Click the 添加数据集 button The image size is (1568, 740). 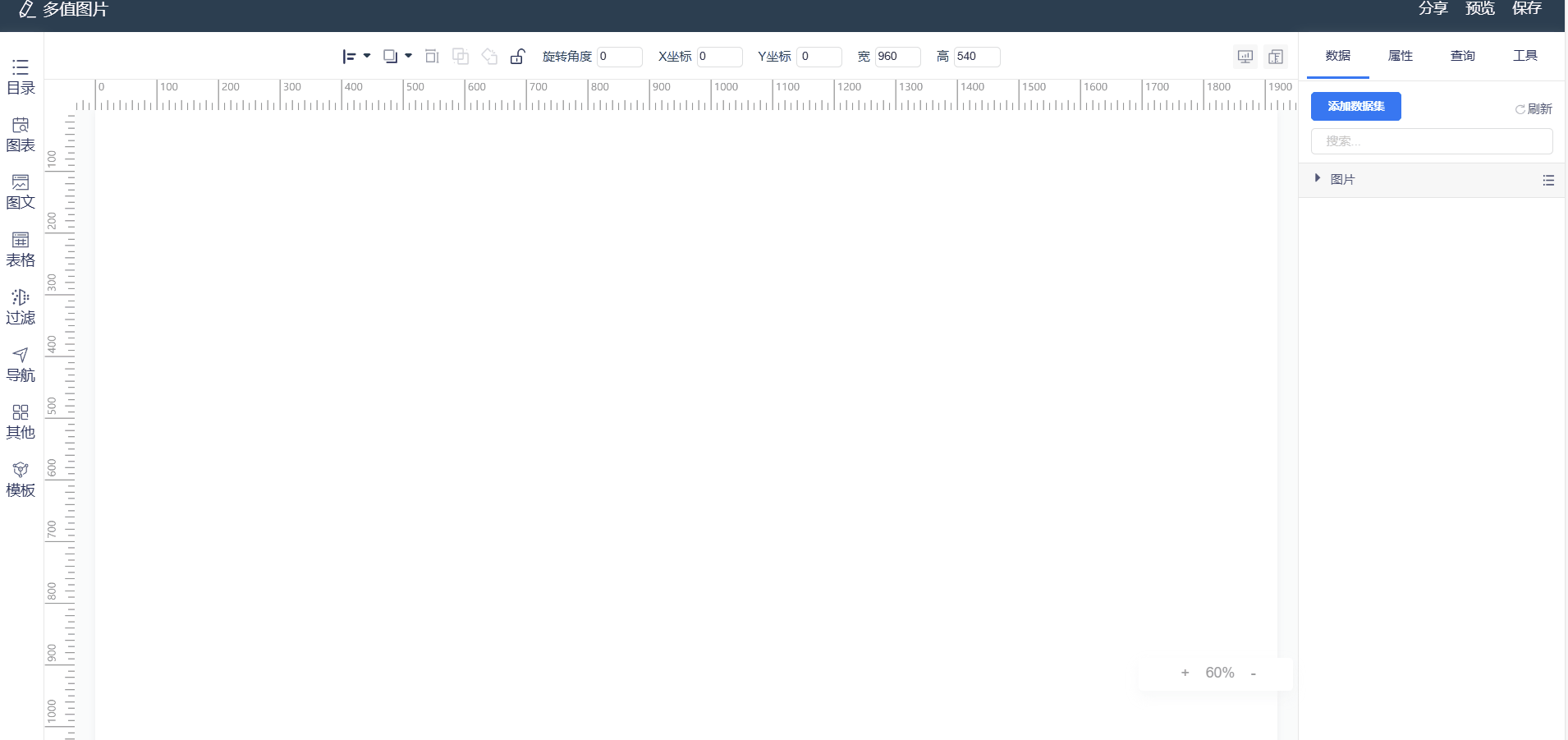click(x=1356, y=107)
